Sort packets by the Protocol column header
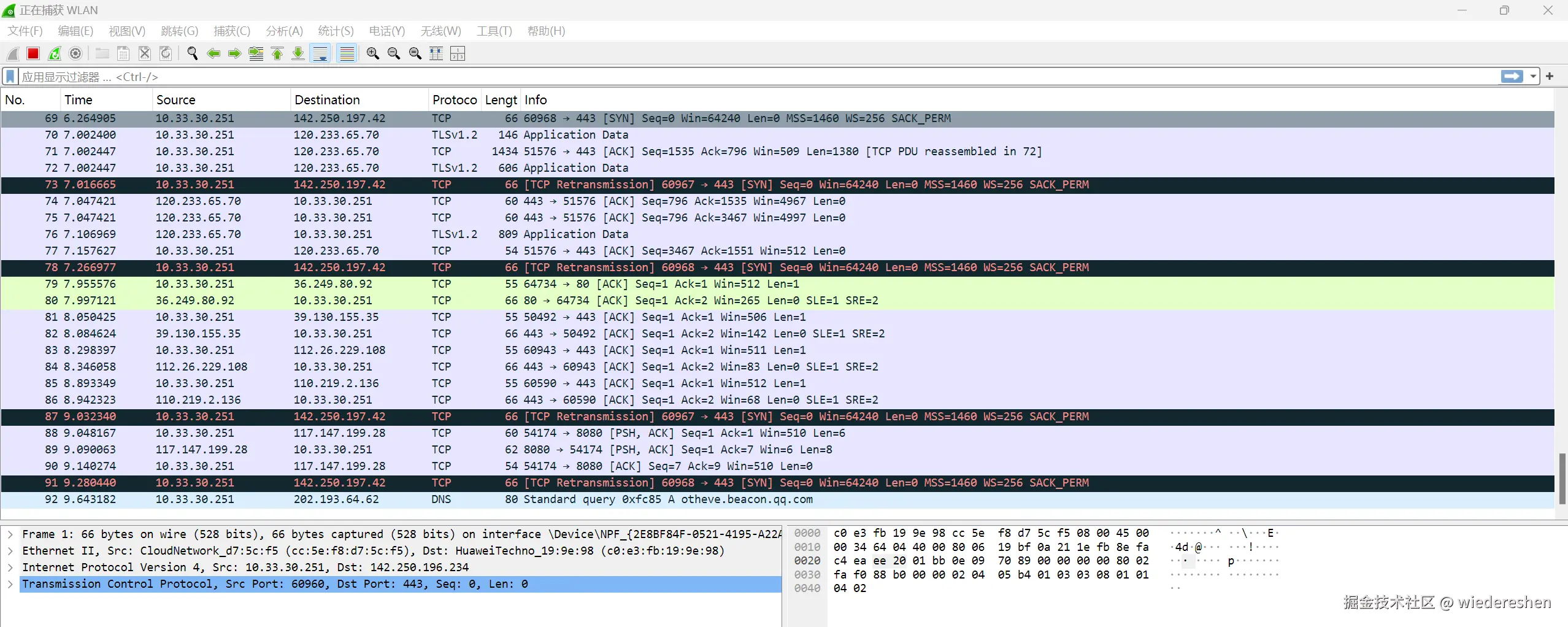Image resolution: width=1568 pixels, height=627 pixels. click(455, 100)
